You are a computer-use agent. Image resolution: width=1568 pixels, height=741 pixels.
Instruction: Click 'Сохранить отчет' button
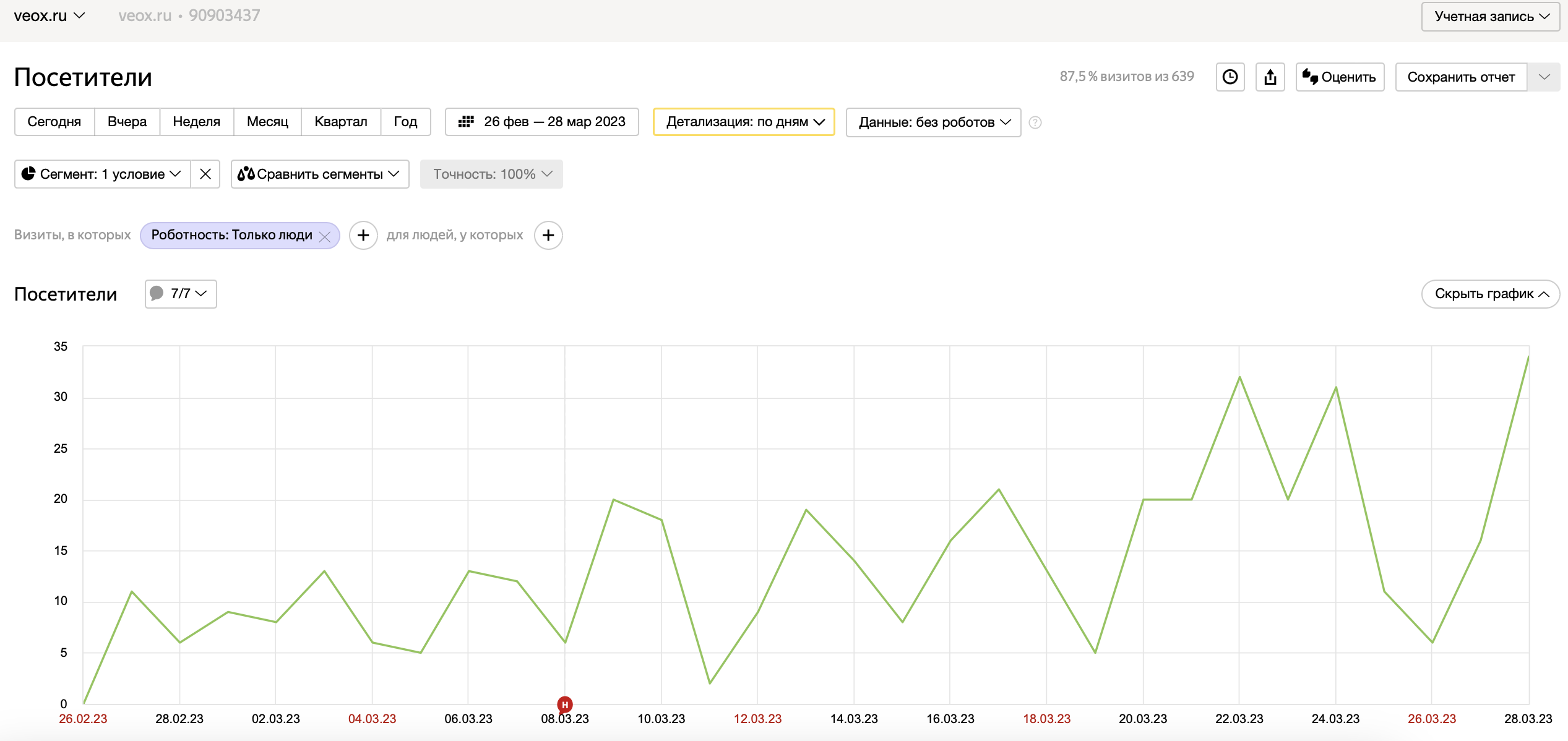click(x=1460, y=77)
